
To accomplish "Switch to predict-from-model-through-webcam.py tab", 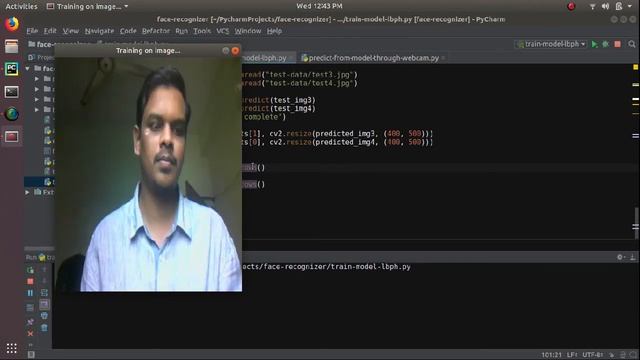I will [x=373, y=58].
